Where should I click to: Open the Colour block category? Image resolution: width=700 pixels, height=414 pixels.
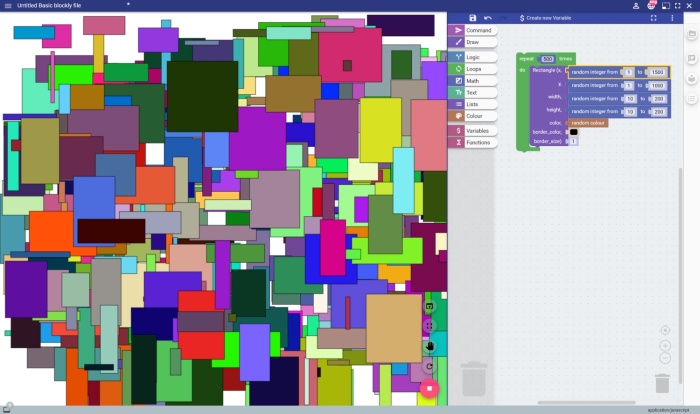click(473, 116)
